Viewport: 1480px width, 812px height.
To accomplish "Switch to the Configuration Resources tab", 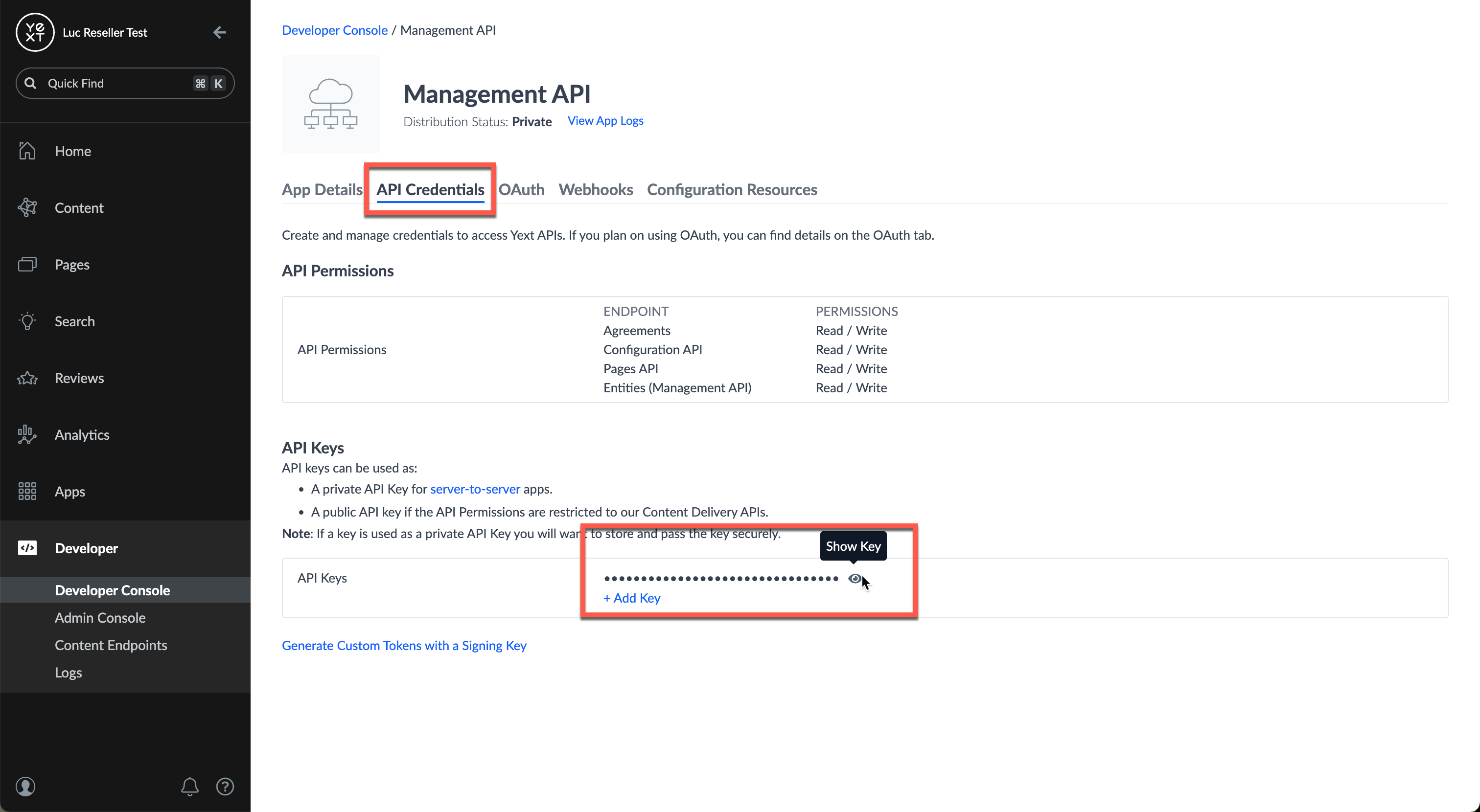I will [732, 189].
